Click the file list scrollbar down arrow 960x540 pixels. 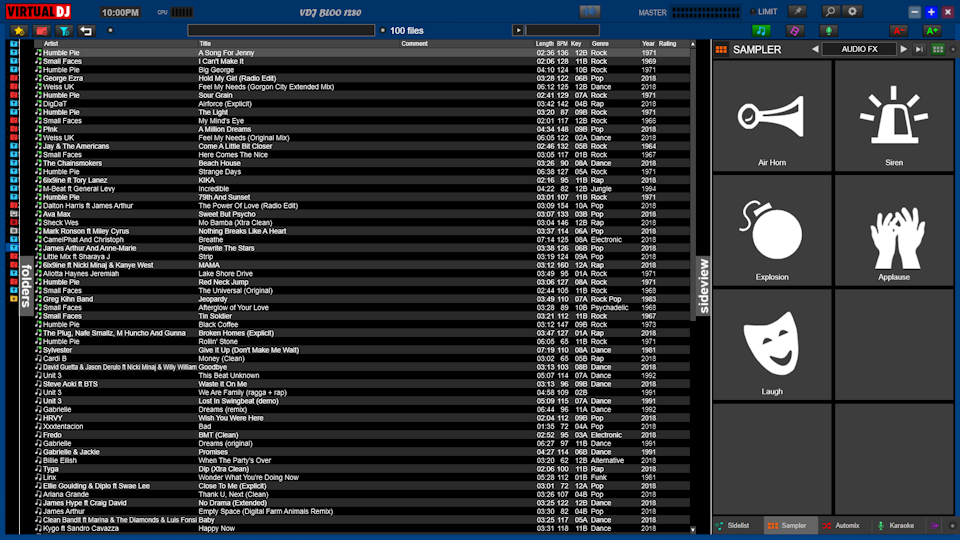point(693,530)
